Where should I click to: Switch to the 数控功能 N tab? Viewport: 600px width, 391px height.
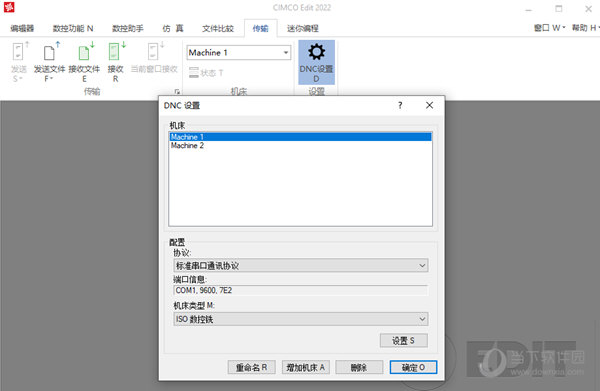[x=73, y=28]
